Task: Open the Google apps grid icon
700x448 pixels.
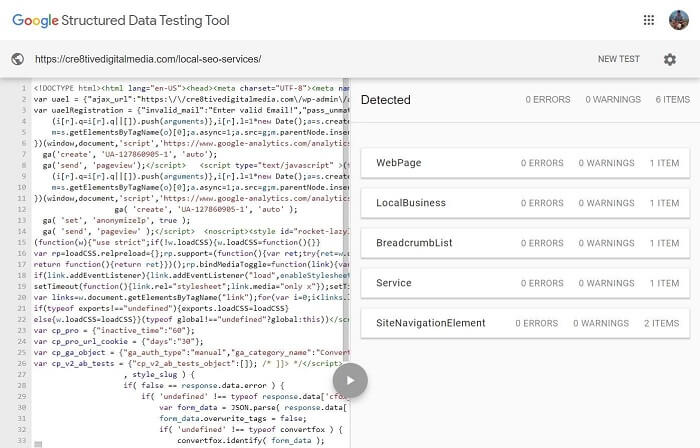Action: (649, 20)
